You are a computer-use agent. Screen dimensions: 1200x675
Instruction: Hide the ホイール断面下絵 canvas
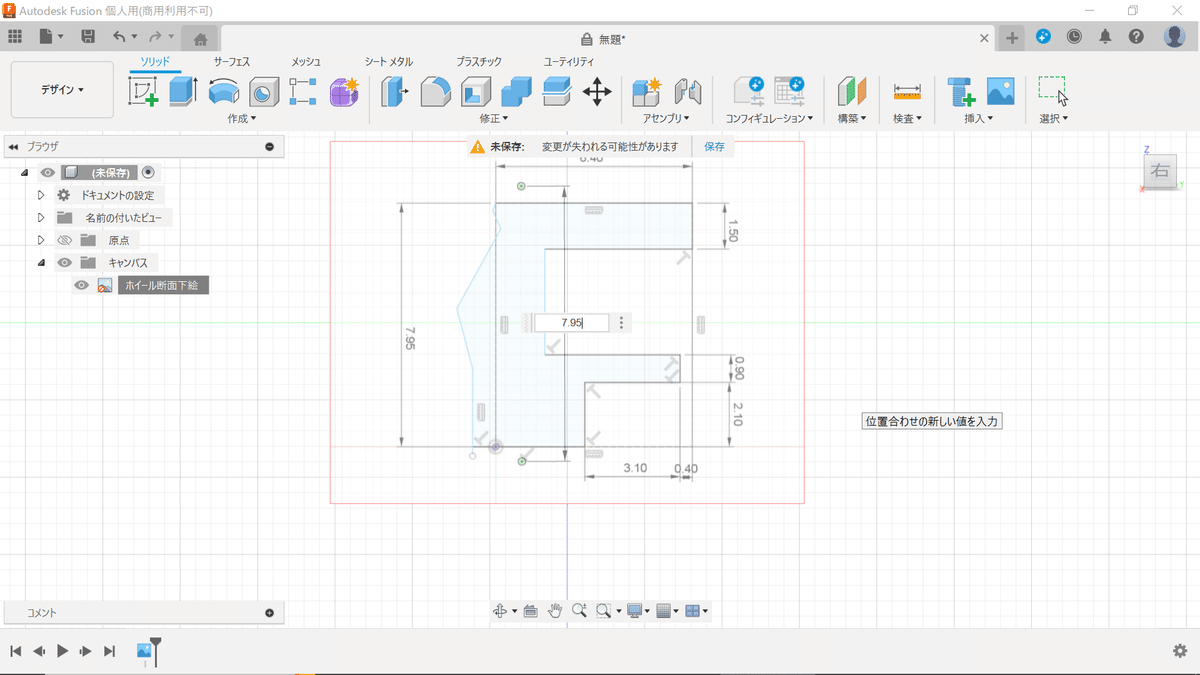[x=82, y=285]
